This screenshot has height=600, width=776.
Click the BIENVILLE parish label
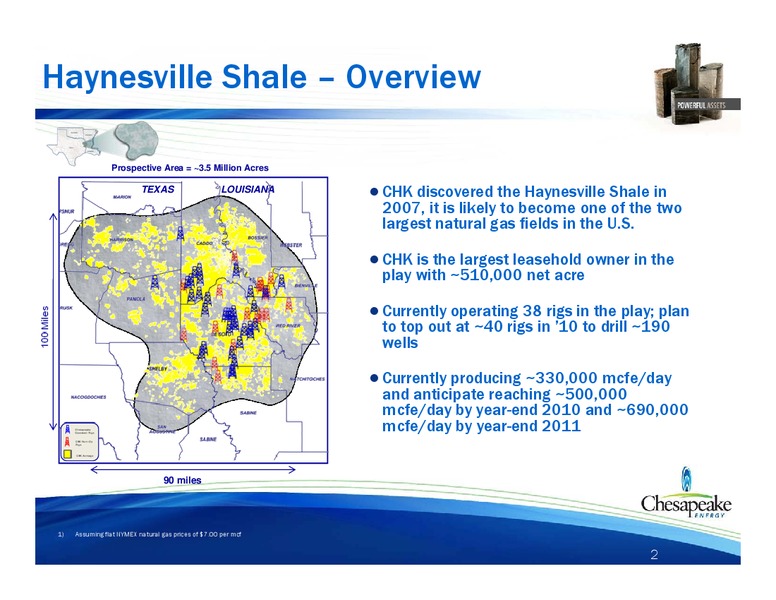pyautogui.click(x=306, y=286)
